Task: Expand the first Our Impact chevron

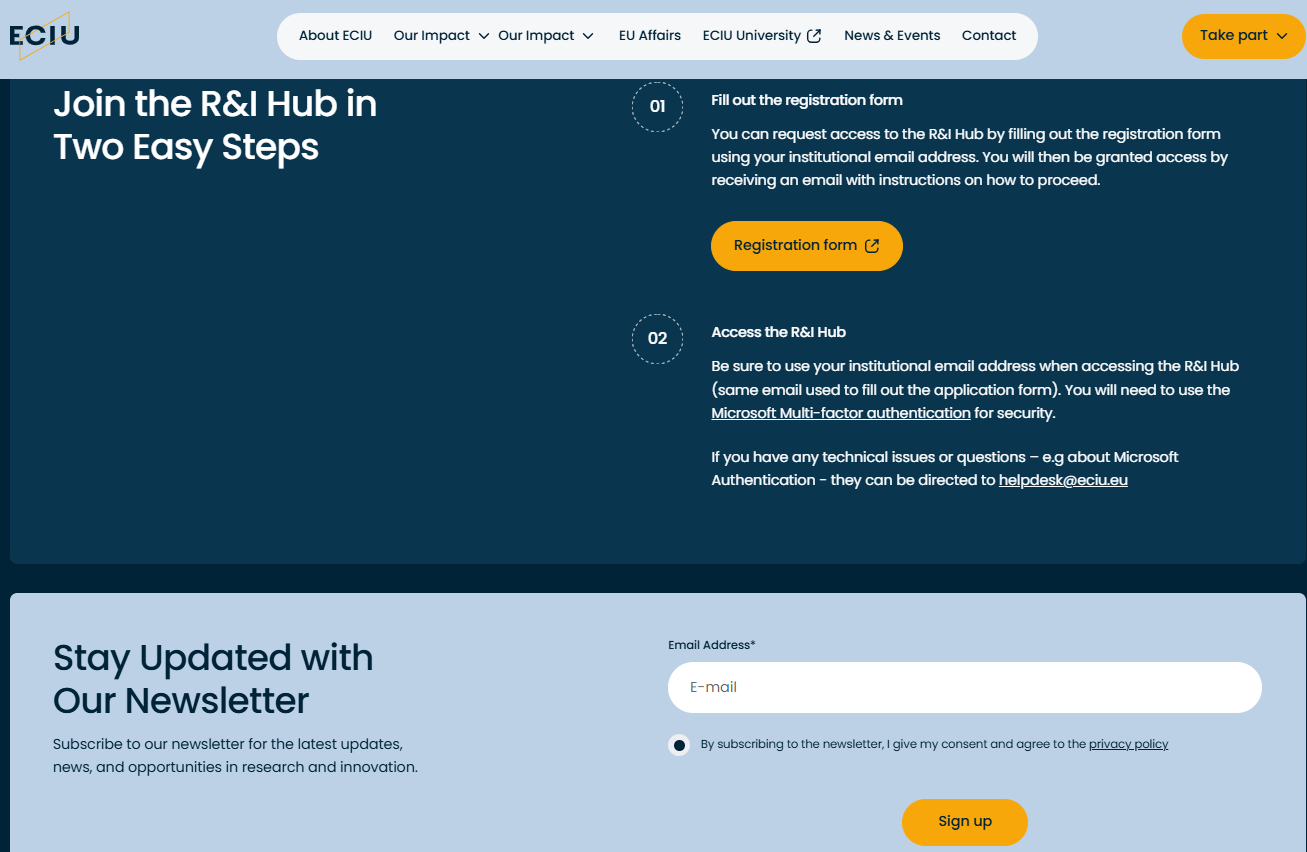Action: 484,36
